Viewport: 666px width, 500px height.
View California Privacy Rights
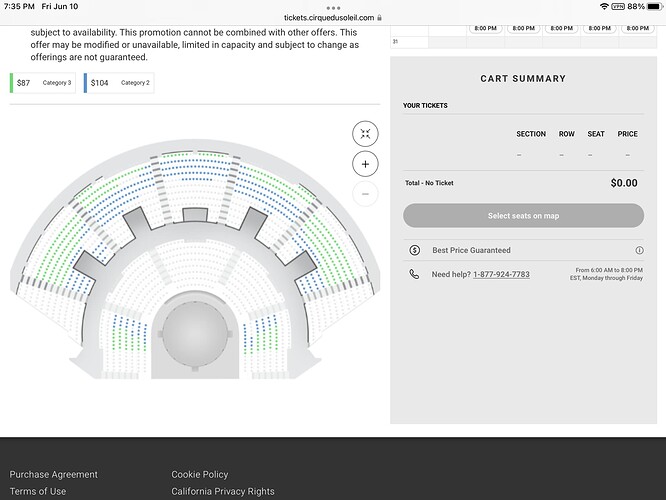[x=223, y=491]
